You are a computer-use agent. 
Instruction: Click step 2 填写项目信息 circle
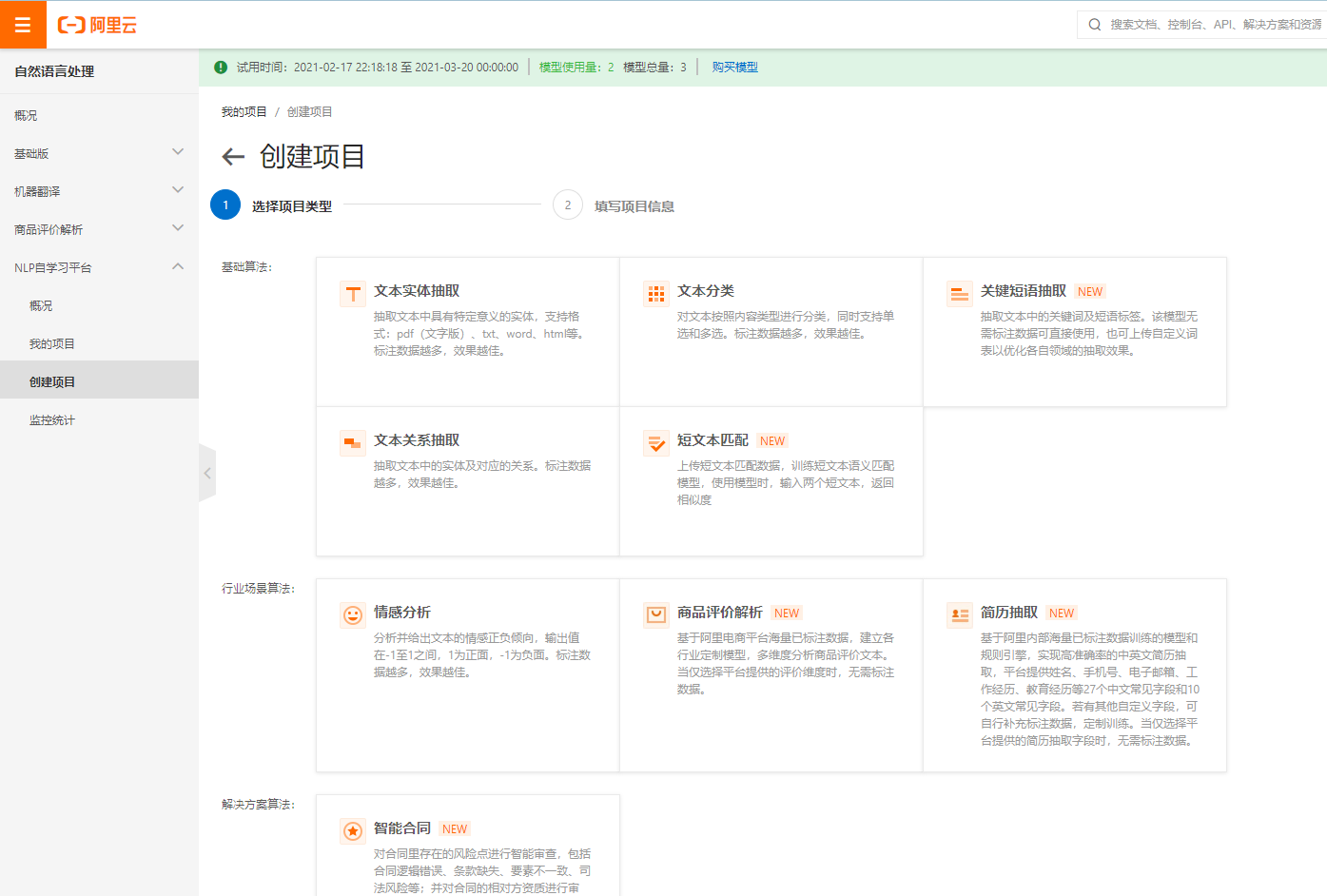[568, 205]
